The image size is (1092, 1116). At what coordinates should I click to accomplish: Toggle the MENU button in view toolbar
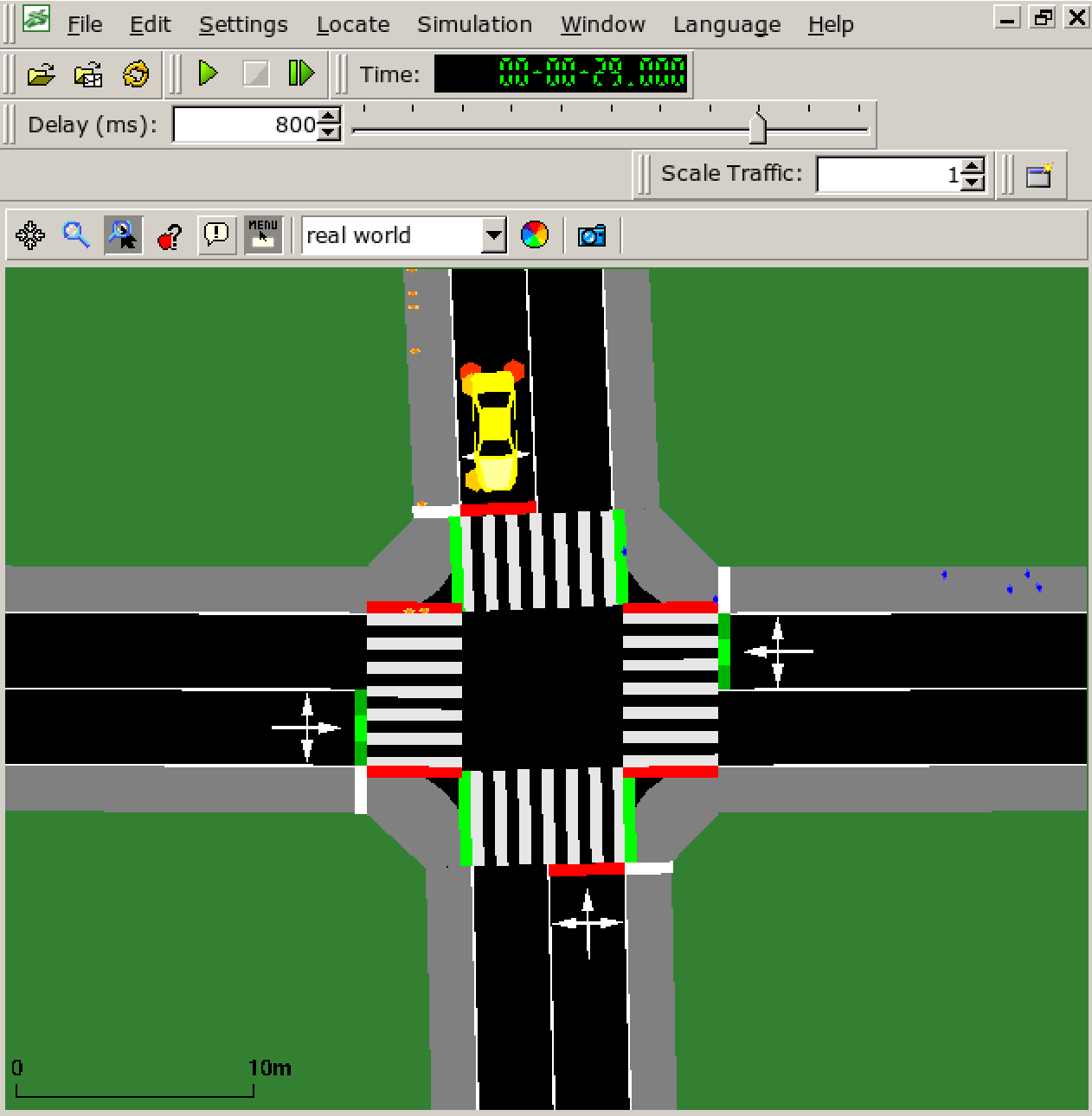(263, 234)
